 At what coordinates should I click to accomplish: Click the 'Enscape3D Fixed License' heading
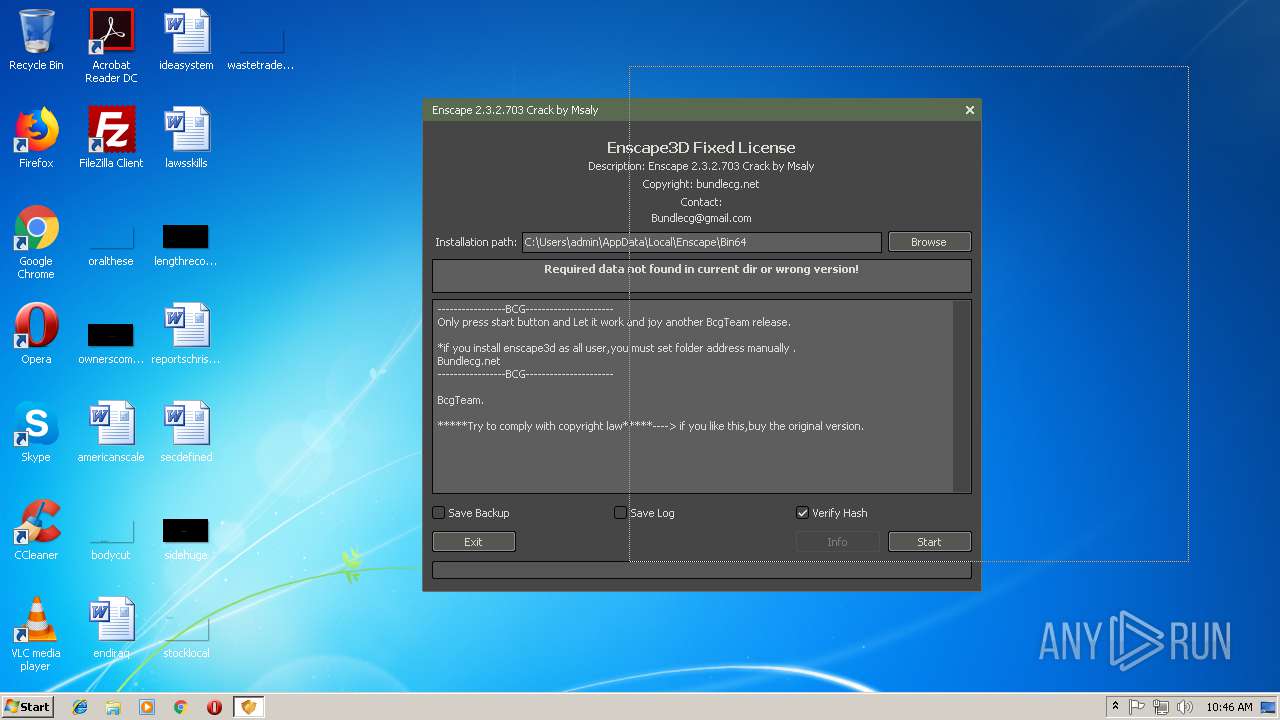[x=701, y=148]
